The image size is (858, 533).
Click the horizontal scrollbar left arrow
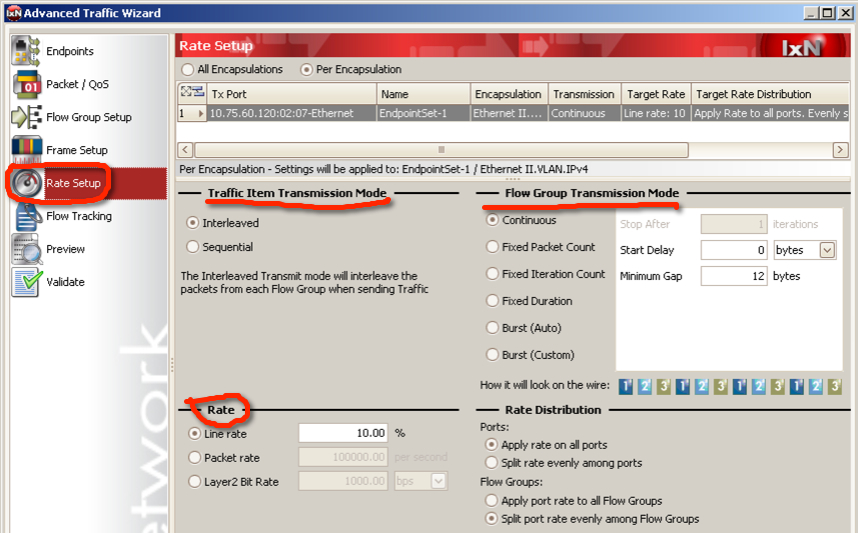pos(185,149)
